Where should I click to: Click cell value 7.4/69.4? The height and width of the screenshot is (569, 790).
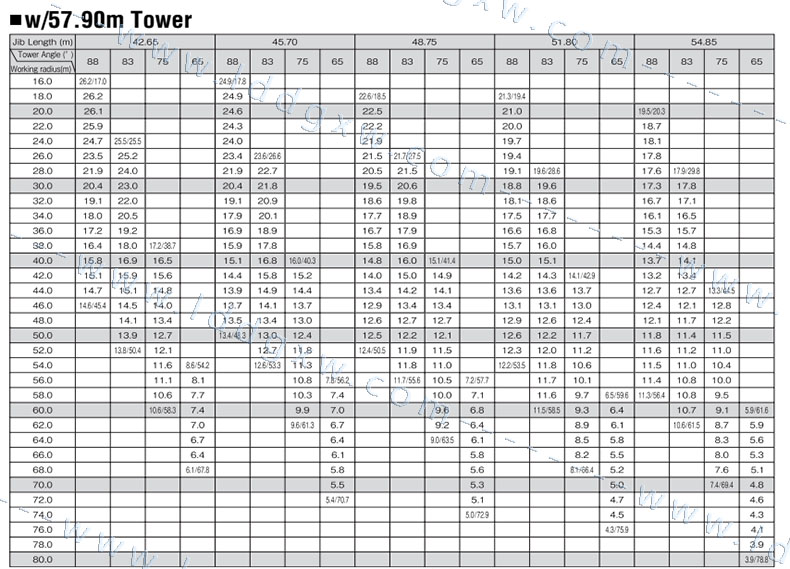pos(721,485)
